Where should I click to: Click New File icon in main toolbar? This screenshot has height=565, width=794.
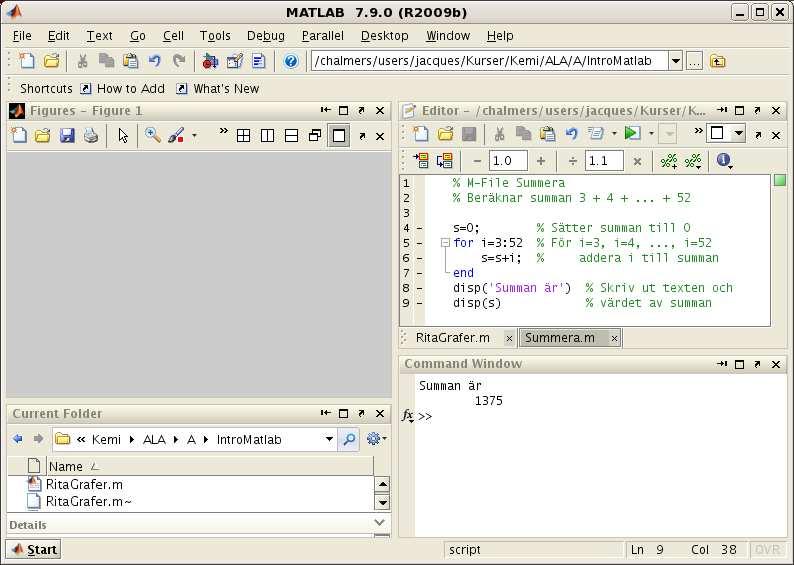click(x=26, y=61)
